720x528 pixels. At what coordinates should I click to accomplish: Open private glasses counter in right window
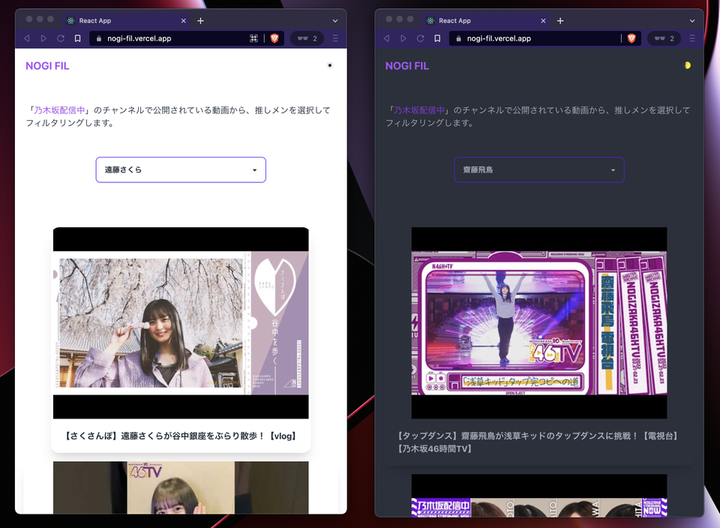(664, 39)
